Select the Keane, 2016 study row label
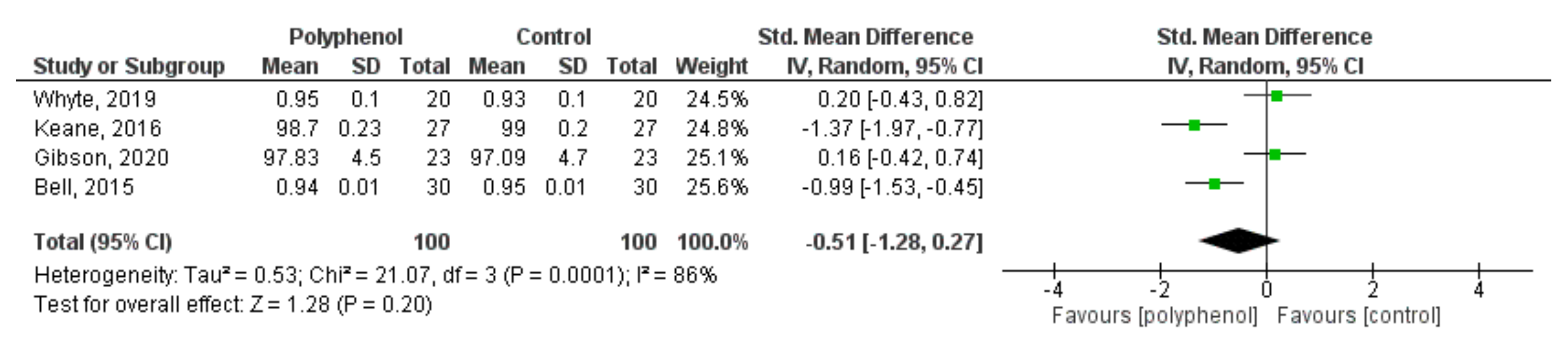This screenshot has width=1568, height=346. point(98,129)
